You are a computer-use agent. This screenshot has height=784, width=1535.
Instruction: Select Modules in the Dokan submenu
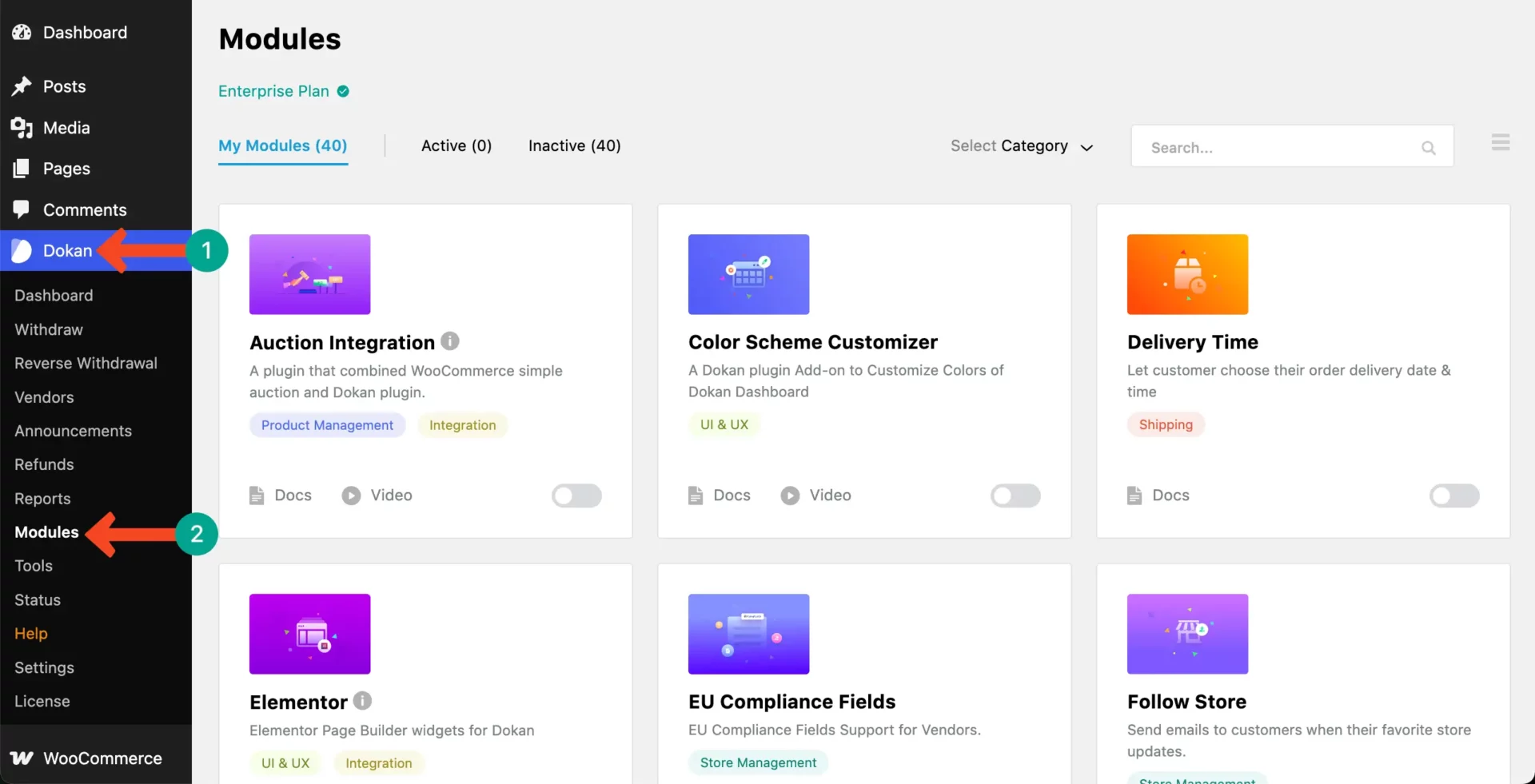(x=46, y=532)
